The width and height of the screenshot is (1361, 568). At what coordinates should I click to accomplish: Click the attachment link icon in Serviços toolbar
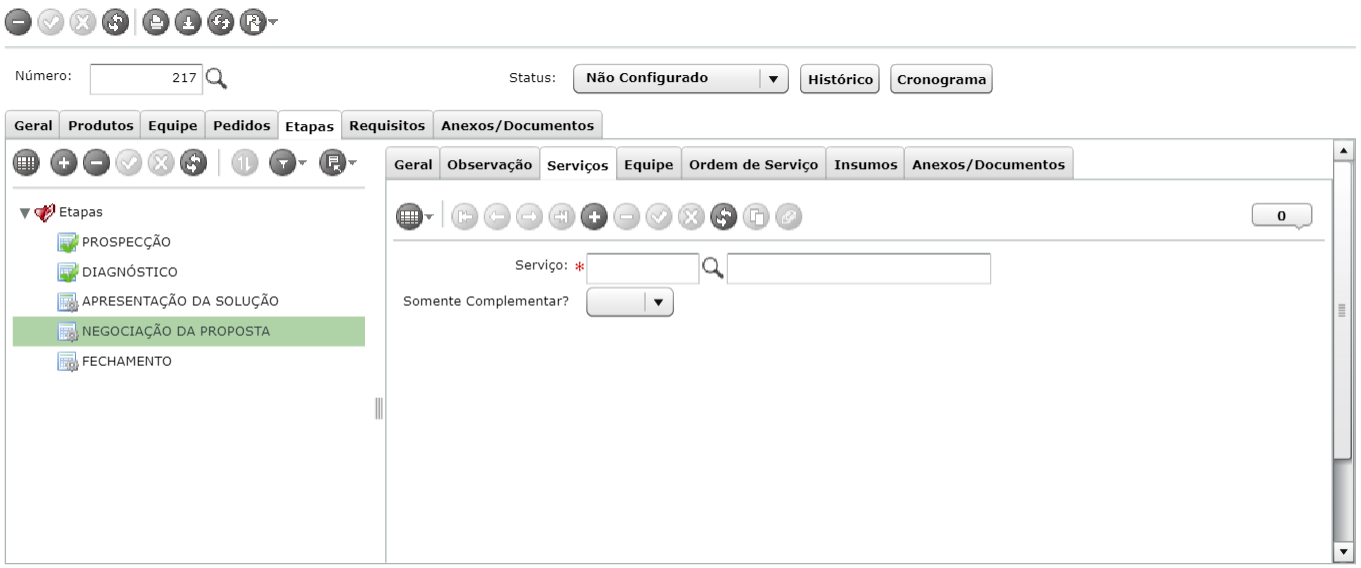pos(789,215)
